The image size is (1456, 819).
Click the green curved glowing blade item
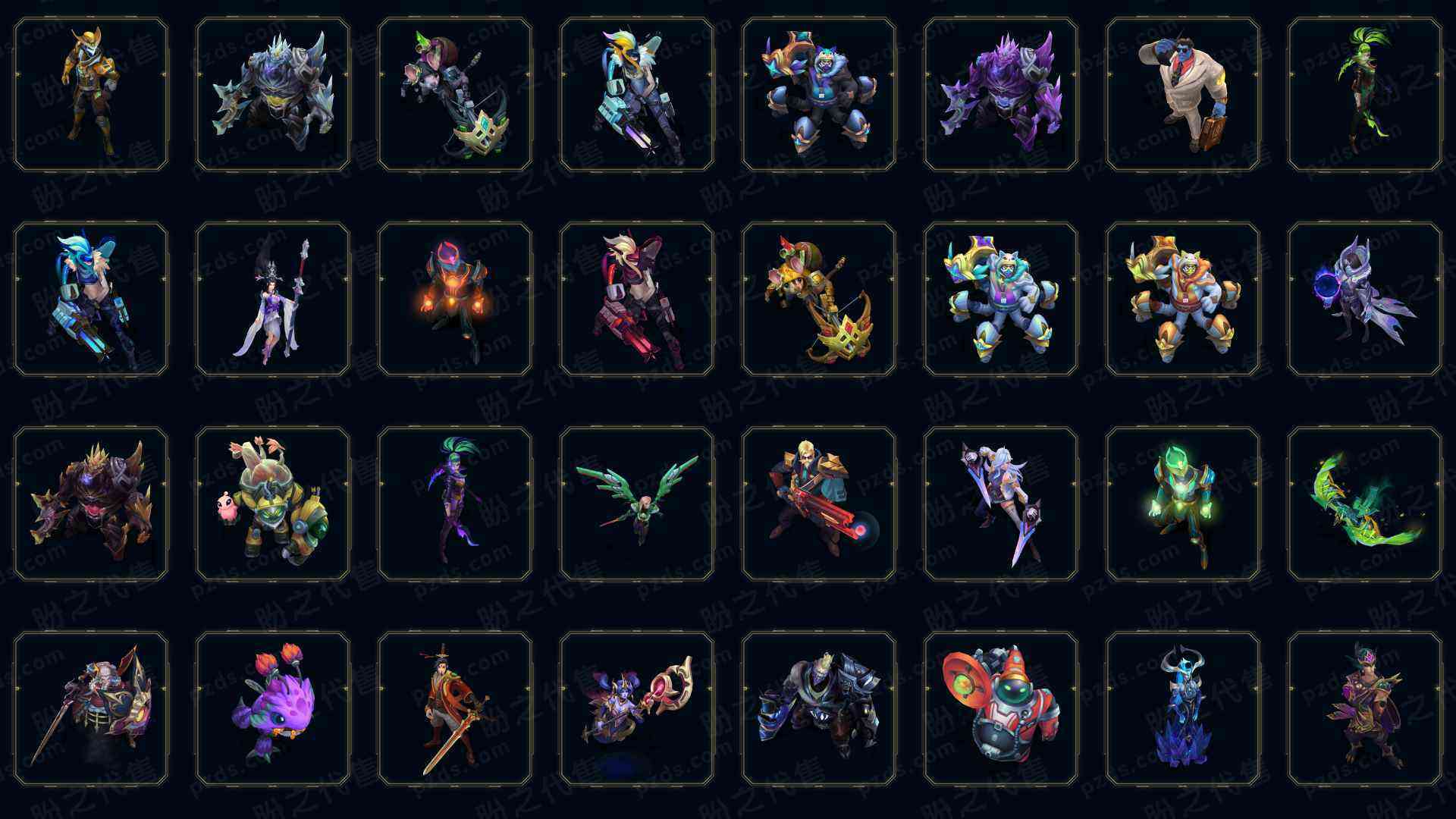[x=1365, y=504]
